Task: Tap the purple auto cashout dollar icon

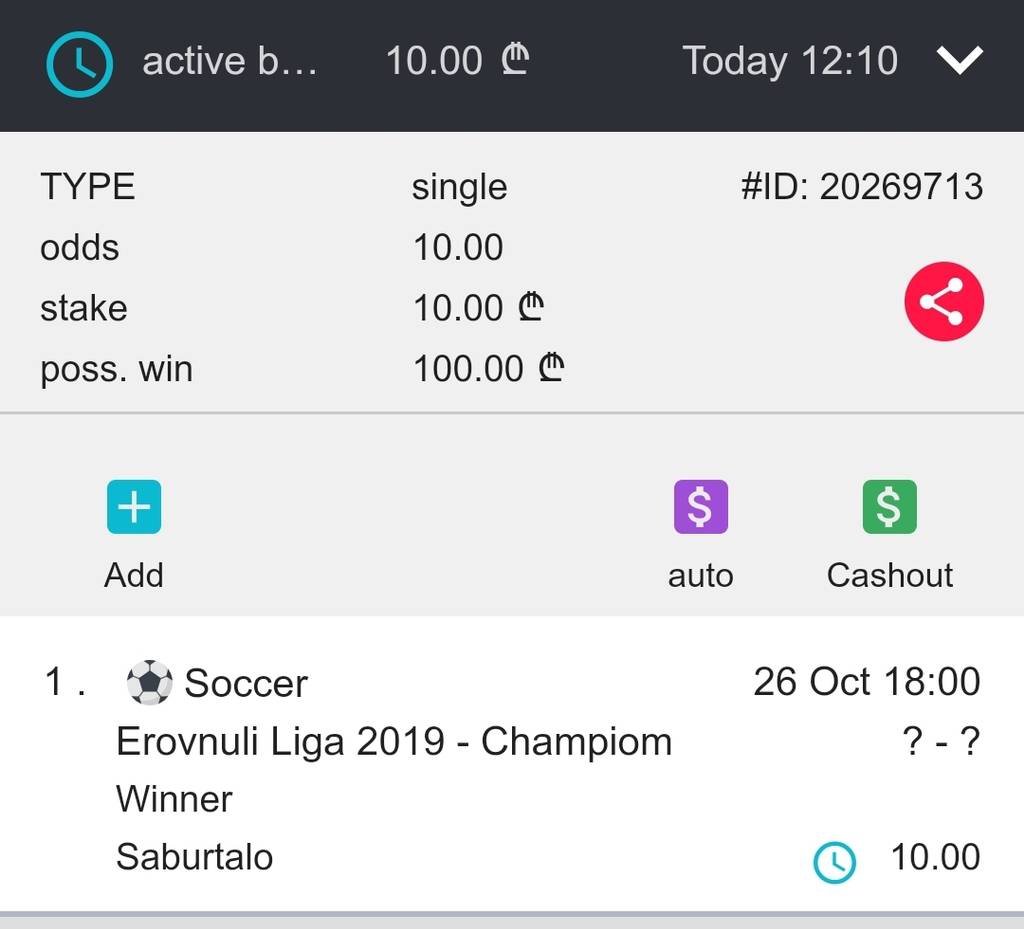Action: 700,507
